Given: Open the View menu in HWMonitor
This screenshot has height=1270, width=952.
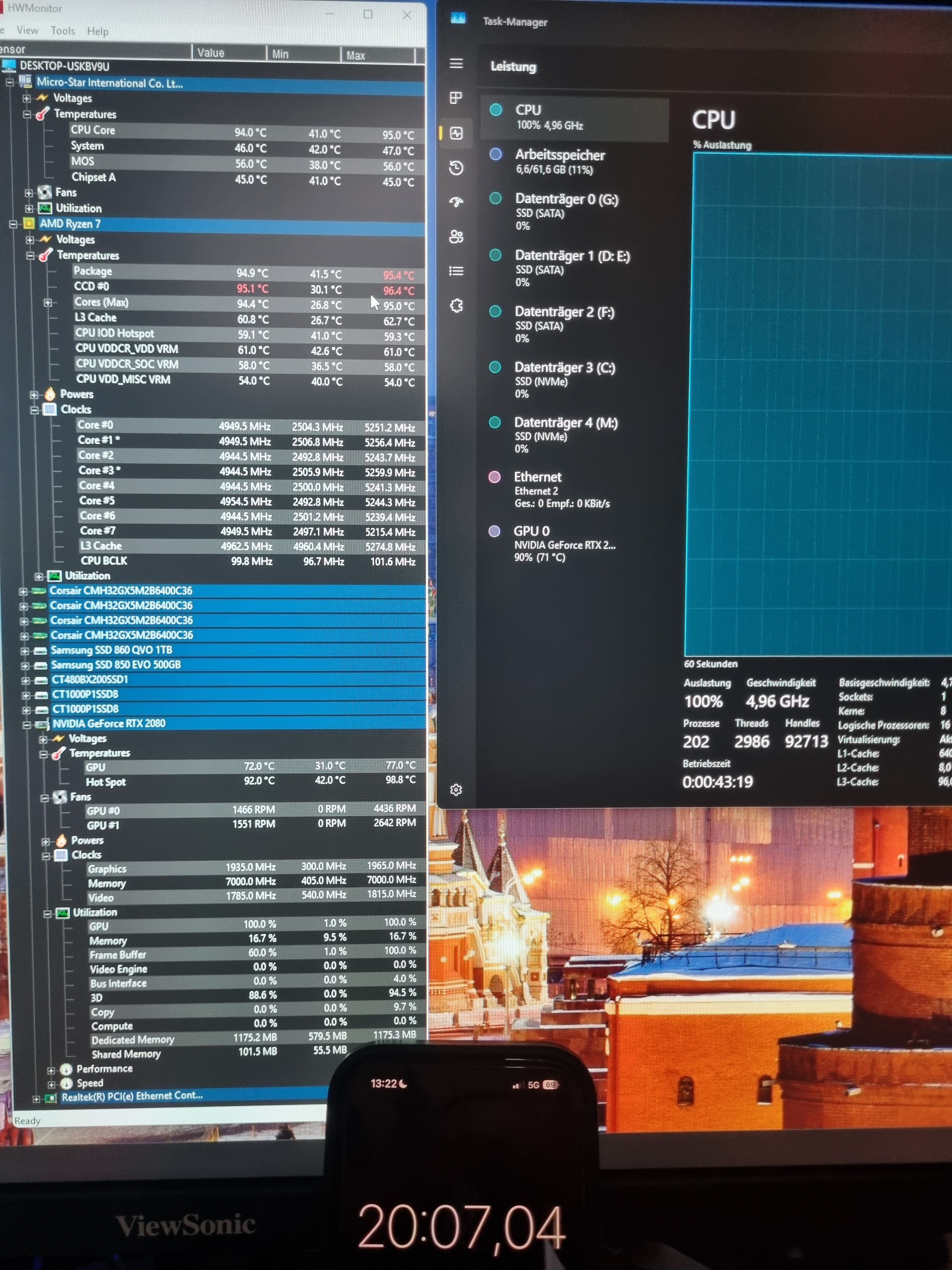Looking at the screenshot, I should (27, 31).
